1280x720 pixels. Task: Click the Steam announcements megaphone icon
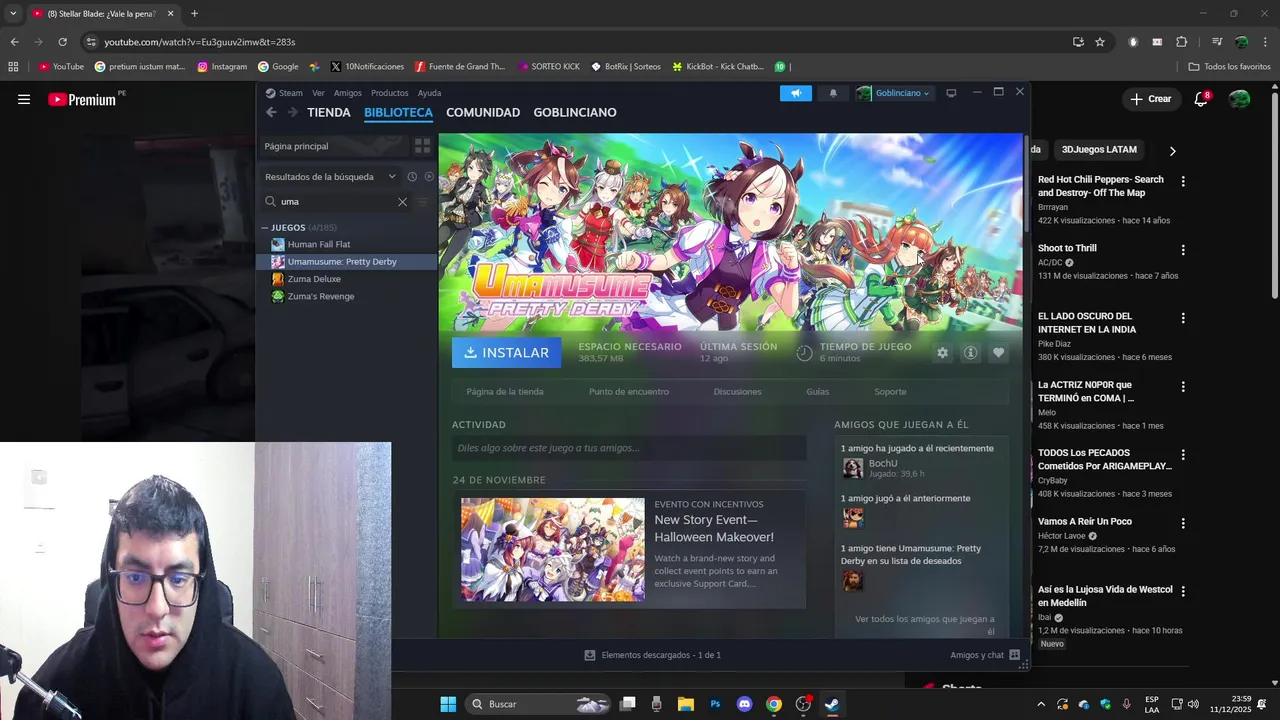click(796, 93)
